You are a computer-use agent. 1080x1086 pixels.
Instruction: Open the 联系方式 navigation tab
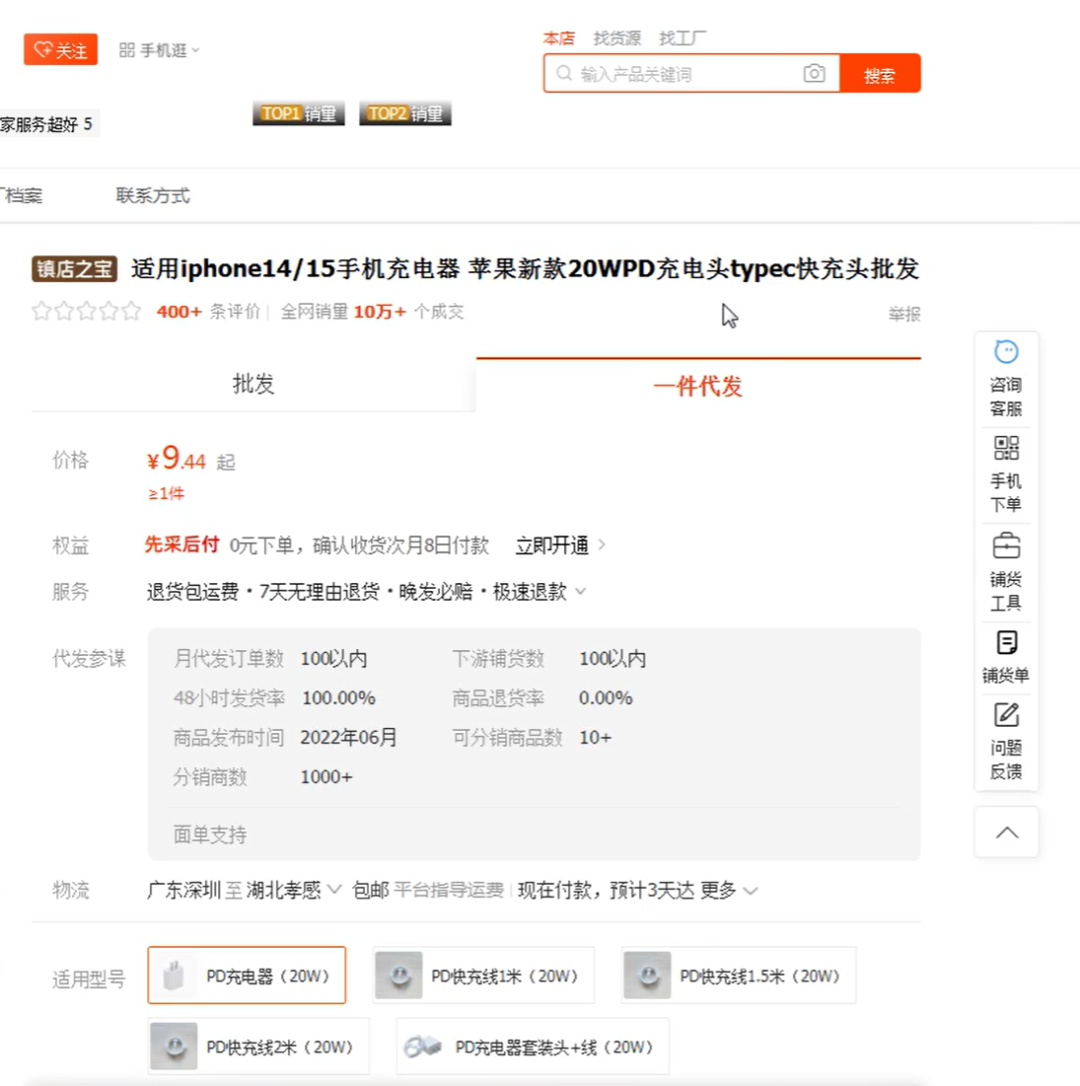tap(152, 196)
